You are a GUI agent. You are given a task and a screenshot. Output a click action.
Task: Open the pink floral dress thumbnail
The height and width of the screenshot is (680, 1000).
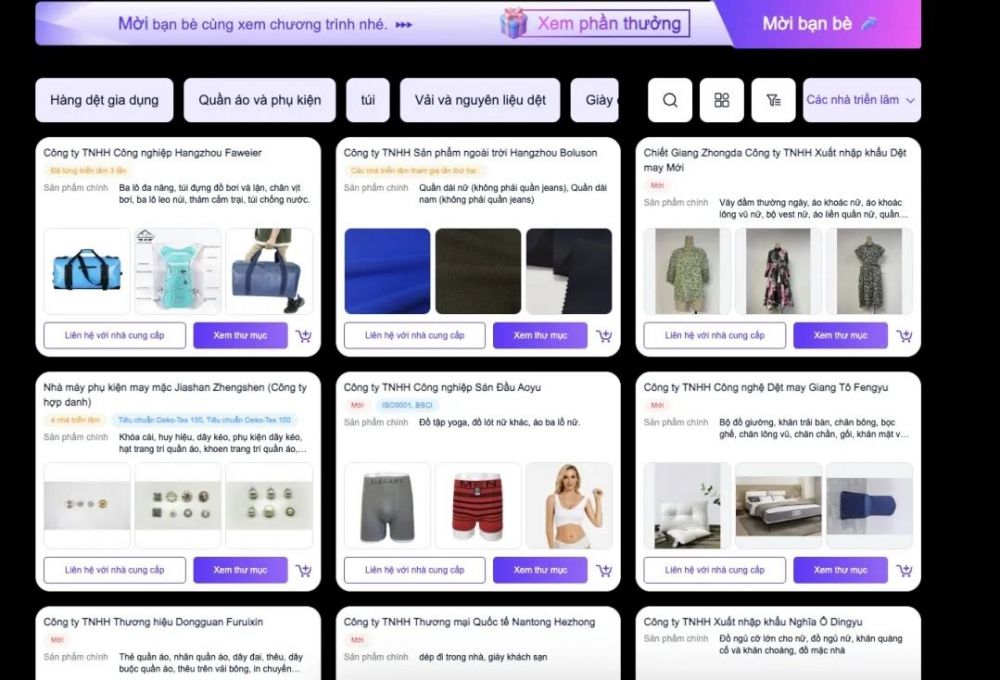click(778, 271)
